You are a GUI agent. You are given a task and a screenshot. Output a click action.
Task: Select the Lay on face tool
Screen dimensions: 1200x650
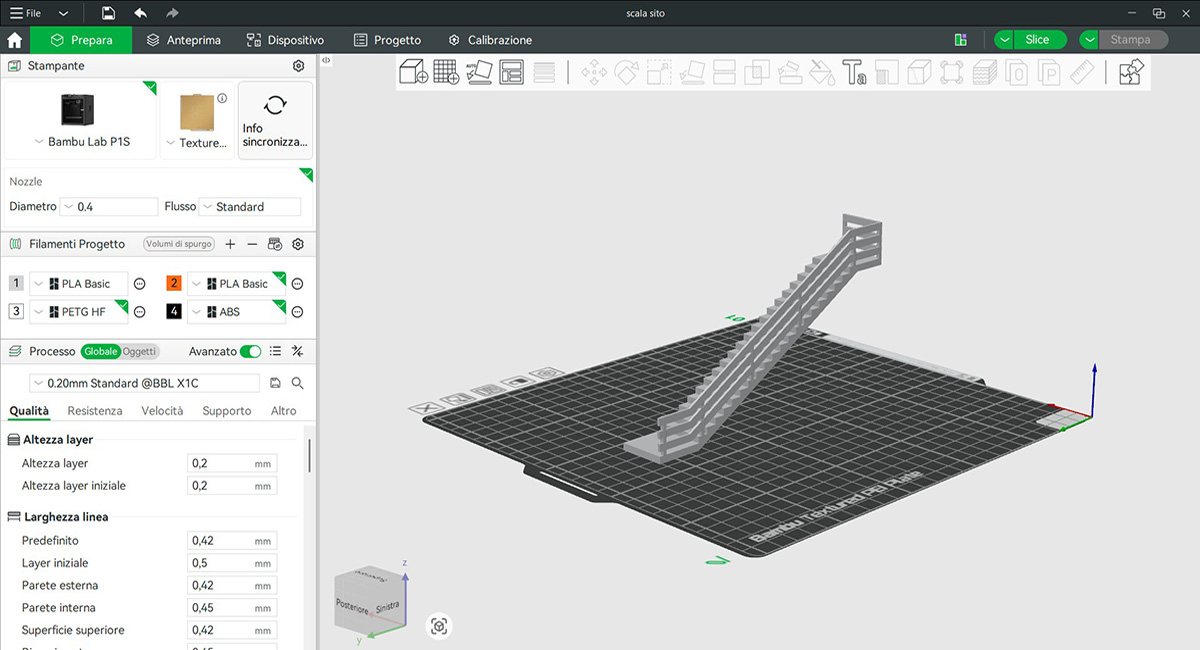(x=692, y=72)
